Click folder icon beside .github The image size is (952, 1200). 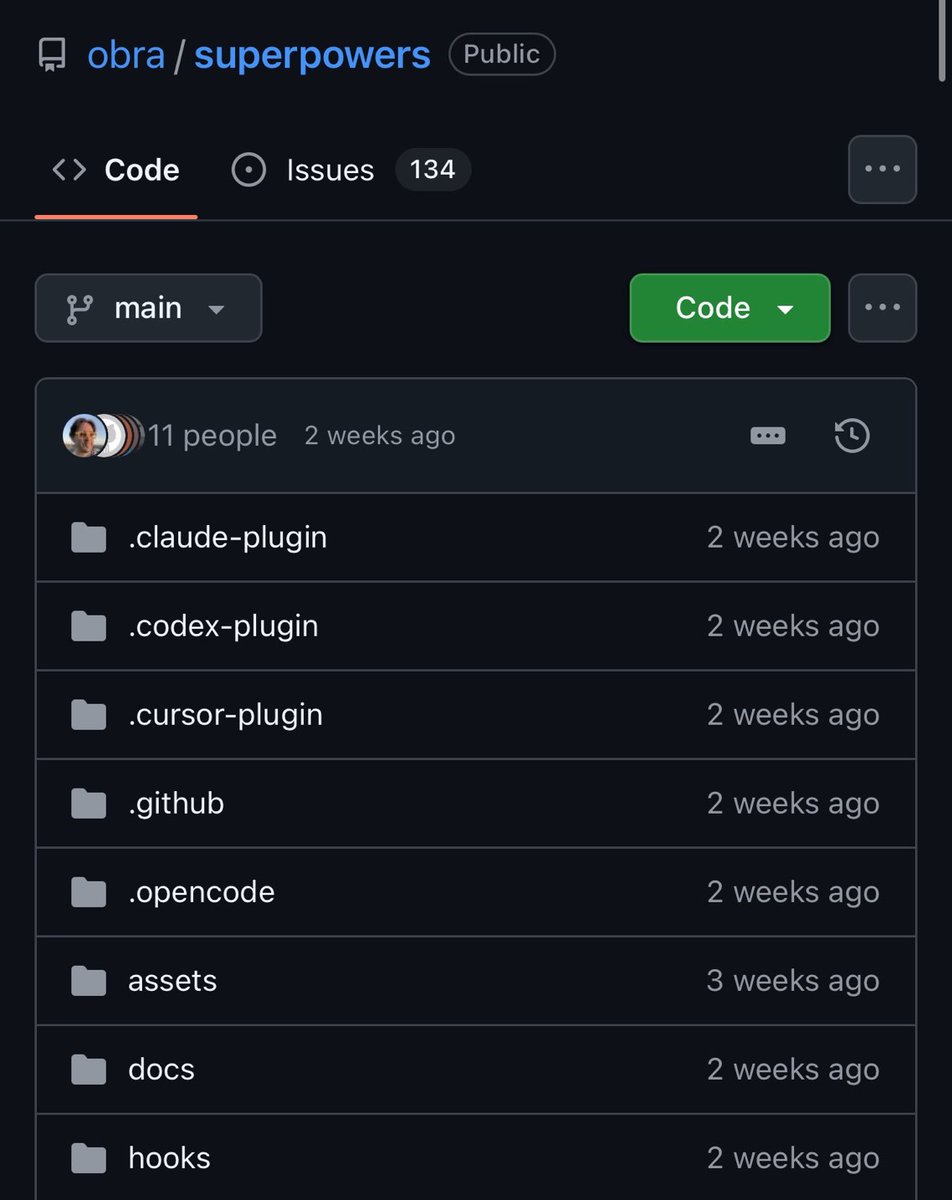click(x=89, y=803)
